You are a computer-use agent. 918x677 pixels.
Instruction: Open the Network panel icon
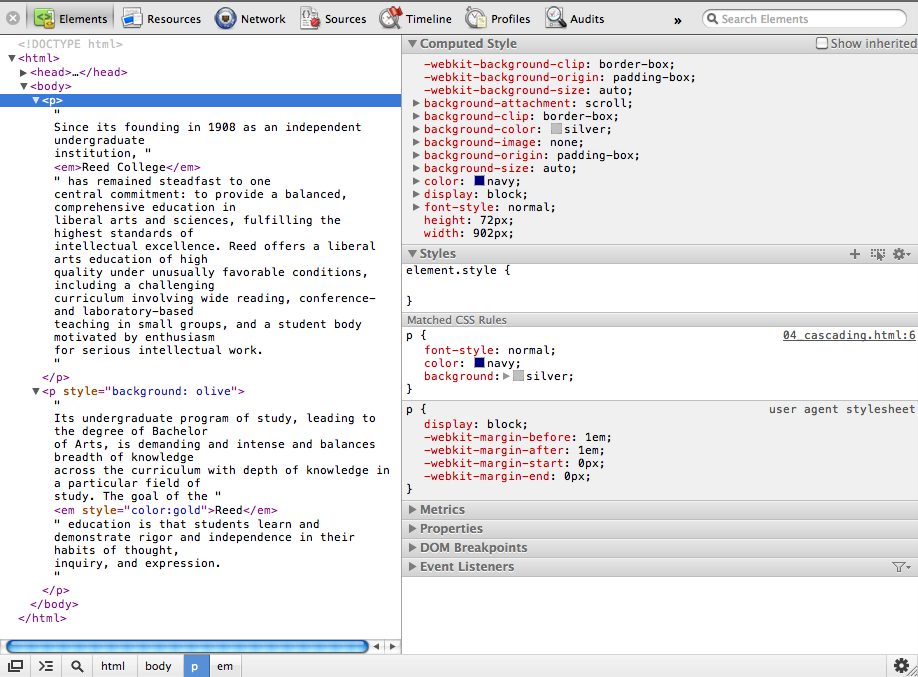click(x=226, y=18)
